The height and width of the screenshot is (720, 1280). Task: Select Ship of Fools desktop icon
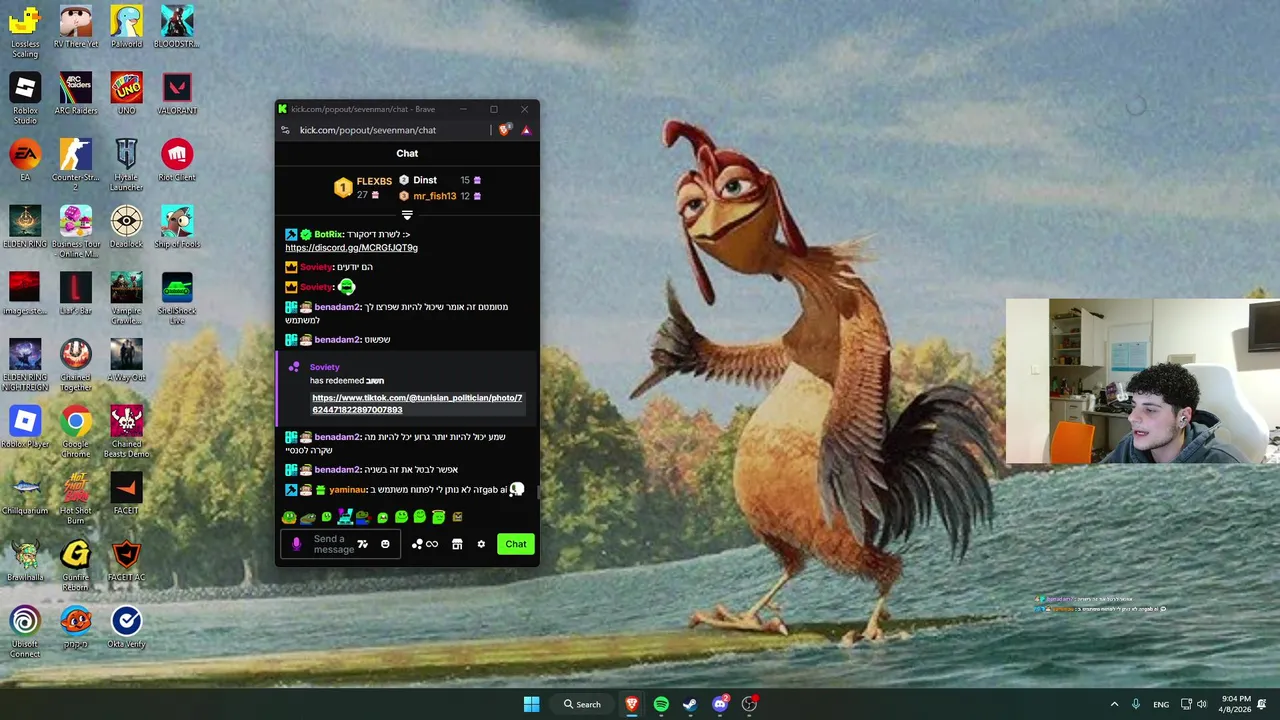click(177, 228)
